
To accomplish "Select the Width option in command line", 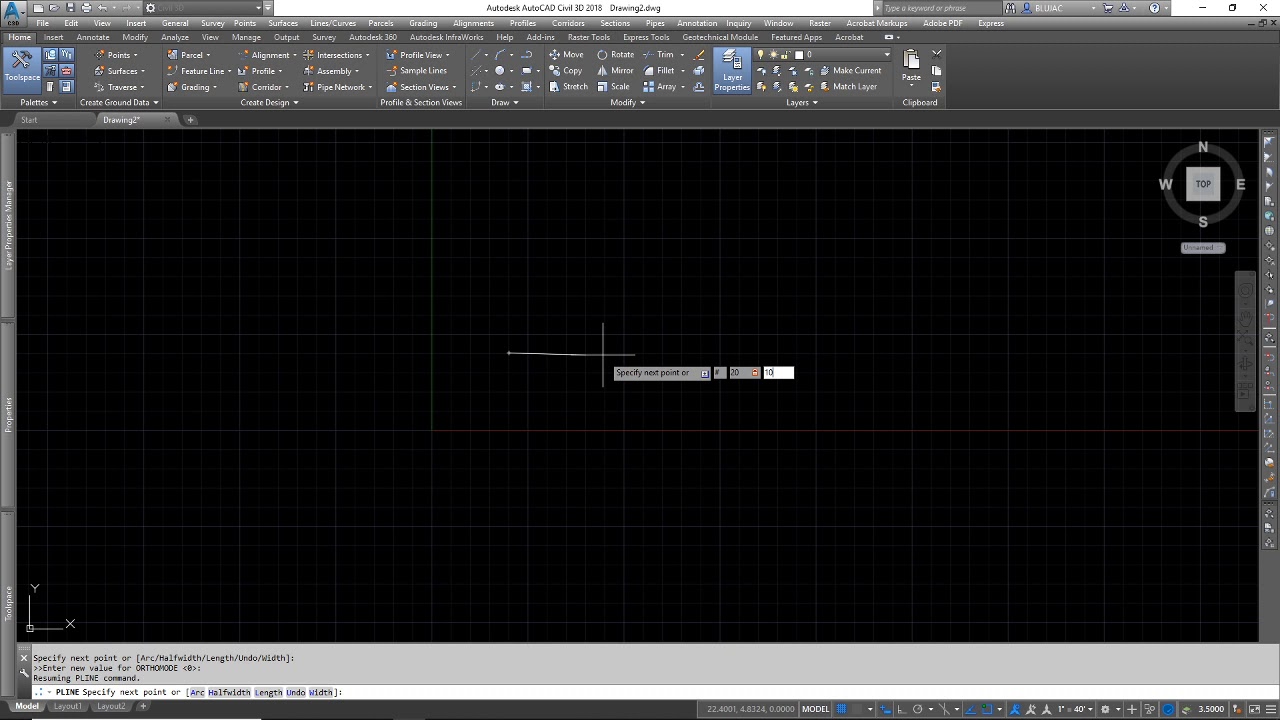I will pos(320,692).
